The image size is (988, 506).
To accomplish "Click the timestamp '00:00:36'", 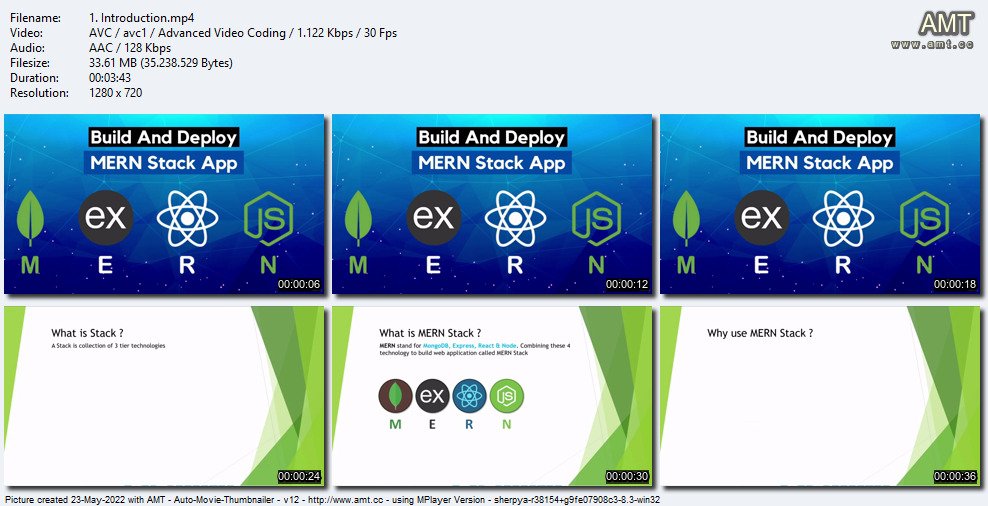I will (x=955, y=476).
